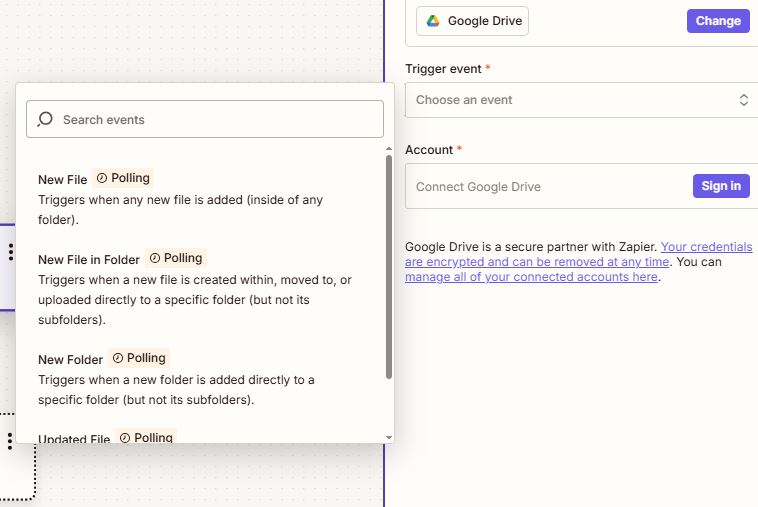Click the Polling badge next to Updated File
This screenshot has height=507, width=758.
tap(146, 436)
